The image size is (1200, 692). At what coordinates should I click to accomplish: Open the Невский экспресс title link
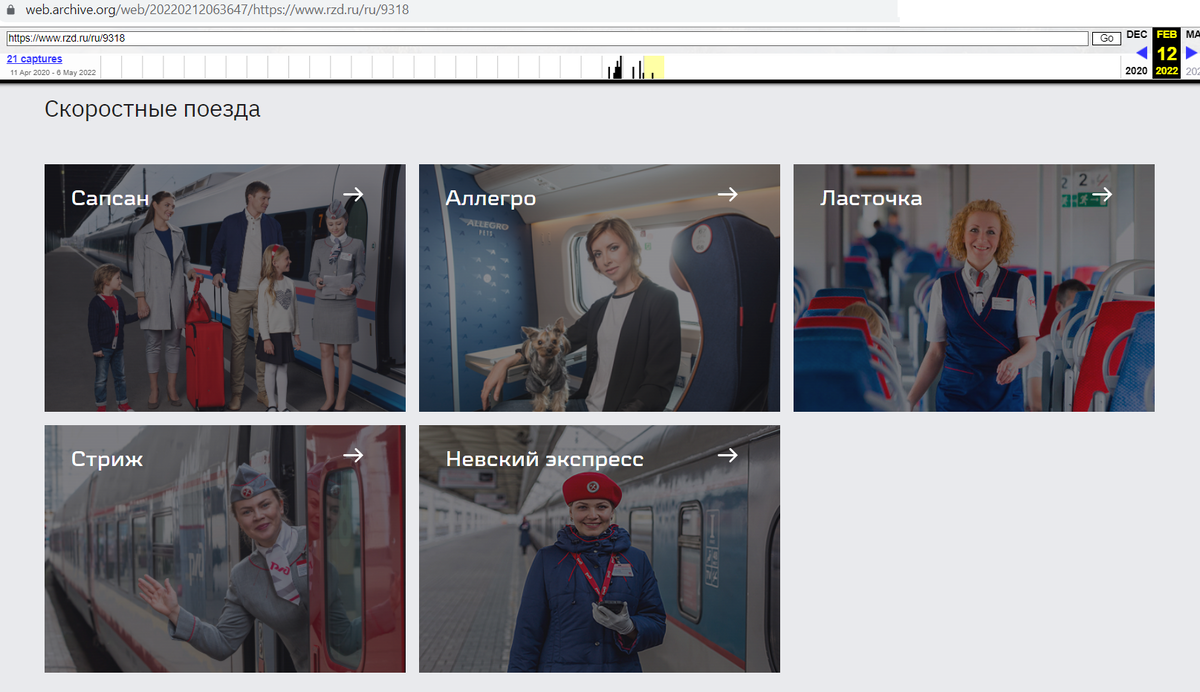(545, 459)
